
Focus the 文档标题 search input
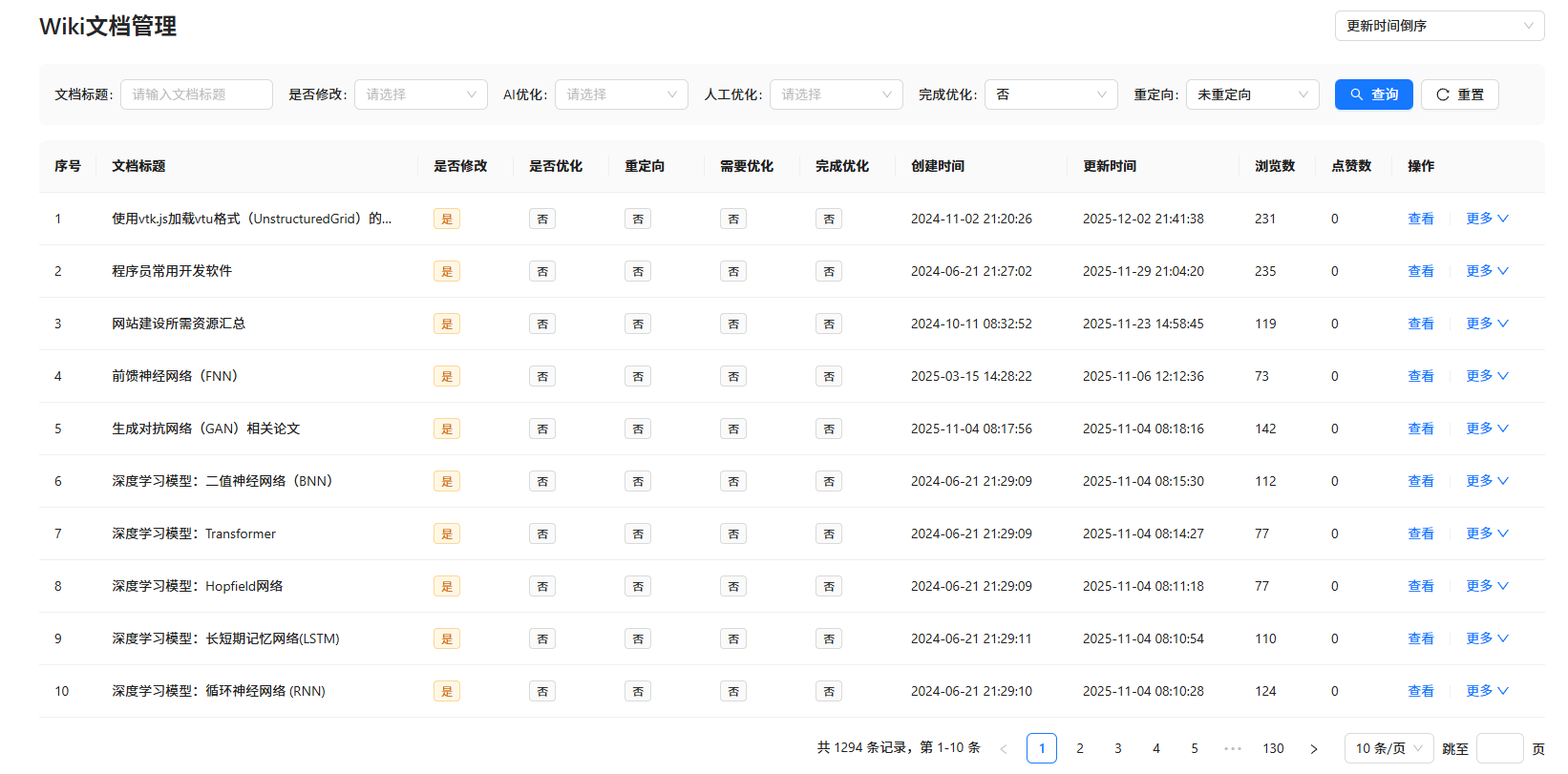(x=197, y=94)
